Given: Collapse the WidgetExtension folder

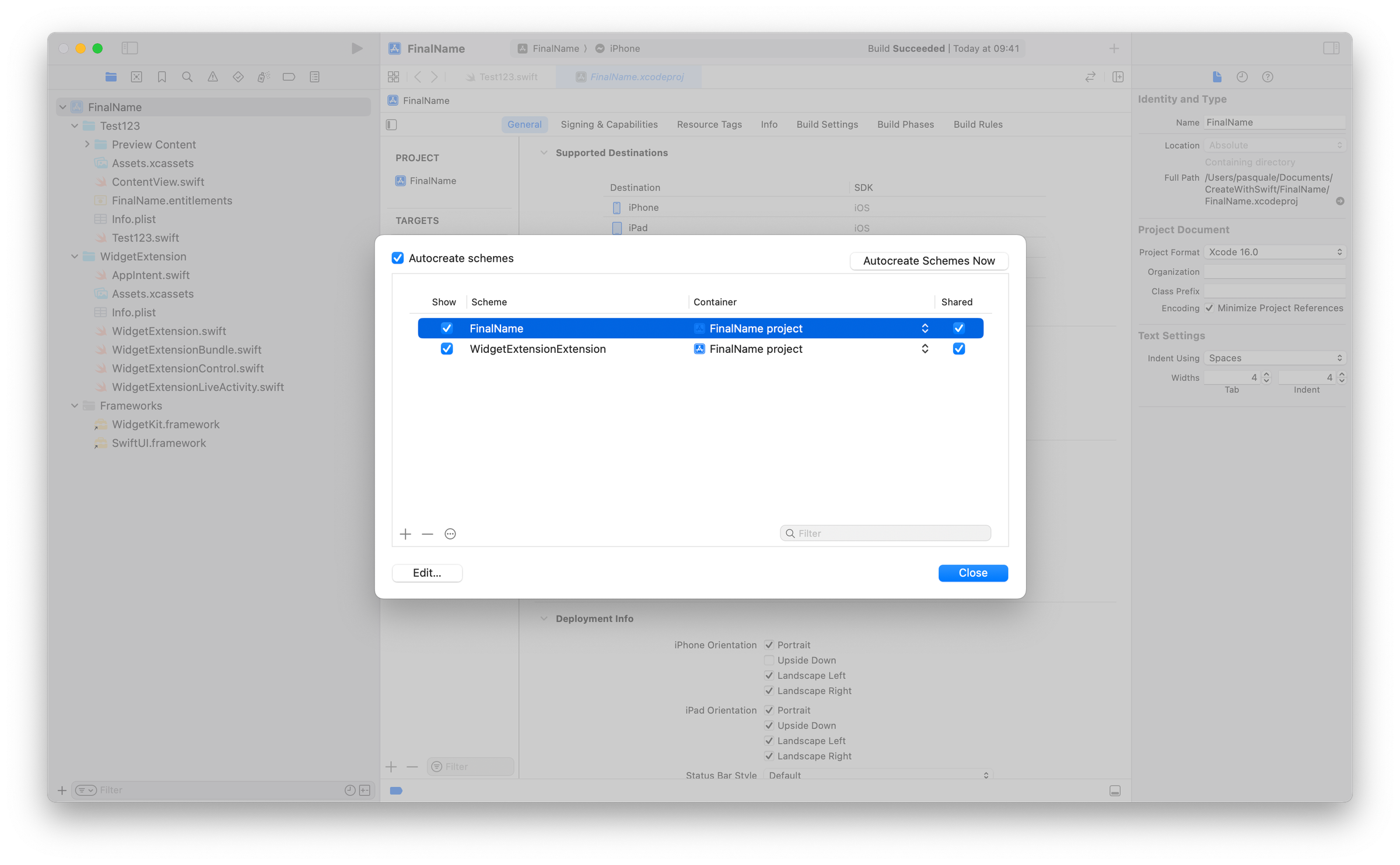Looking at the screenshot, I should [75, 256].
